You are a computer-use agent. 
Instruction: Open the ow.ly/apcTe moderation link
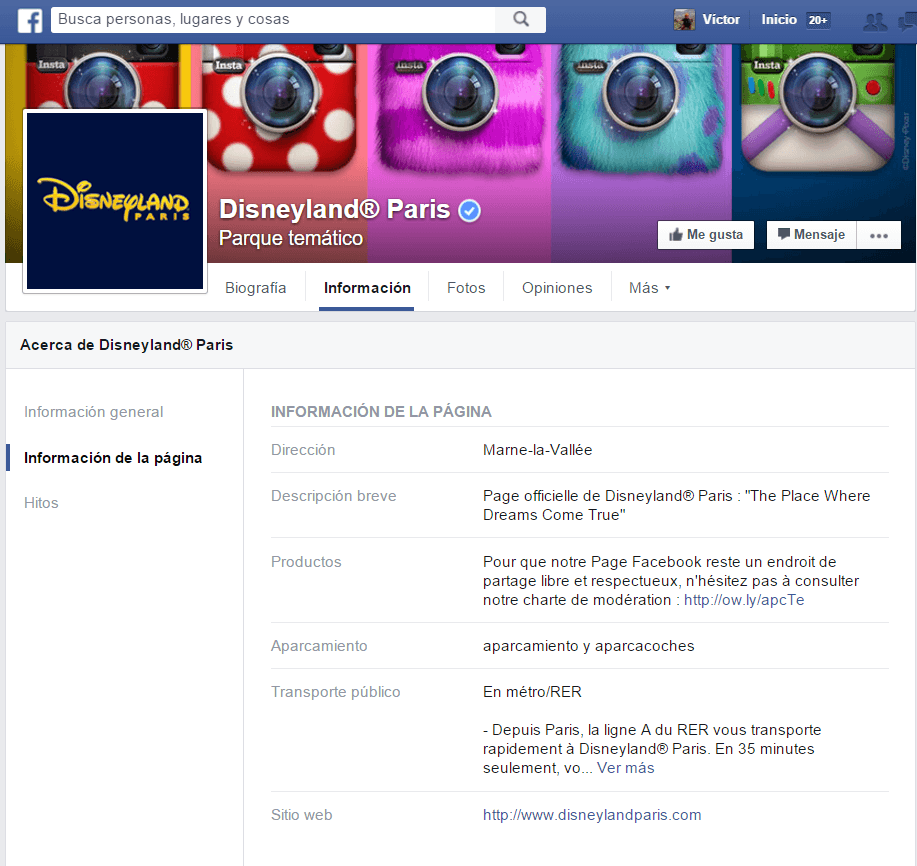pyautogui.click(x=744, y=600)
